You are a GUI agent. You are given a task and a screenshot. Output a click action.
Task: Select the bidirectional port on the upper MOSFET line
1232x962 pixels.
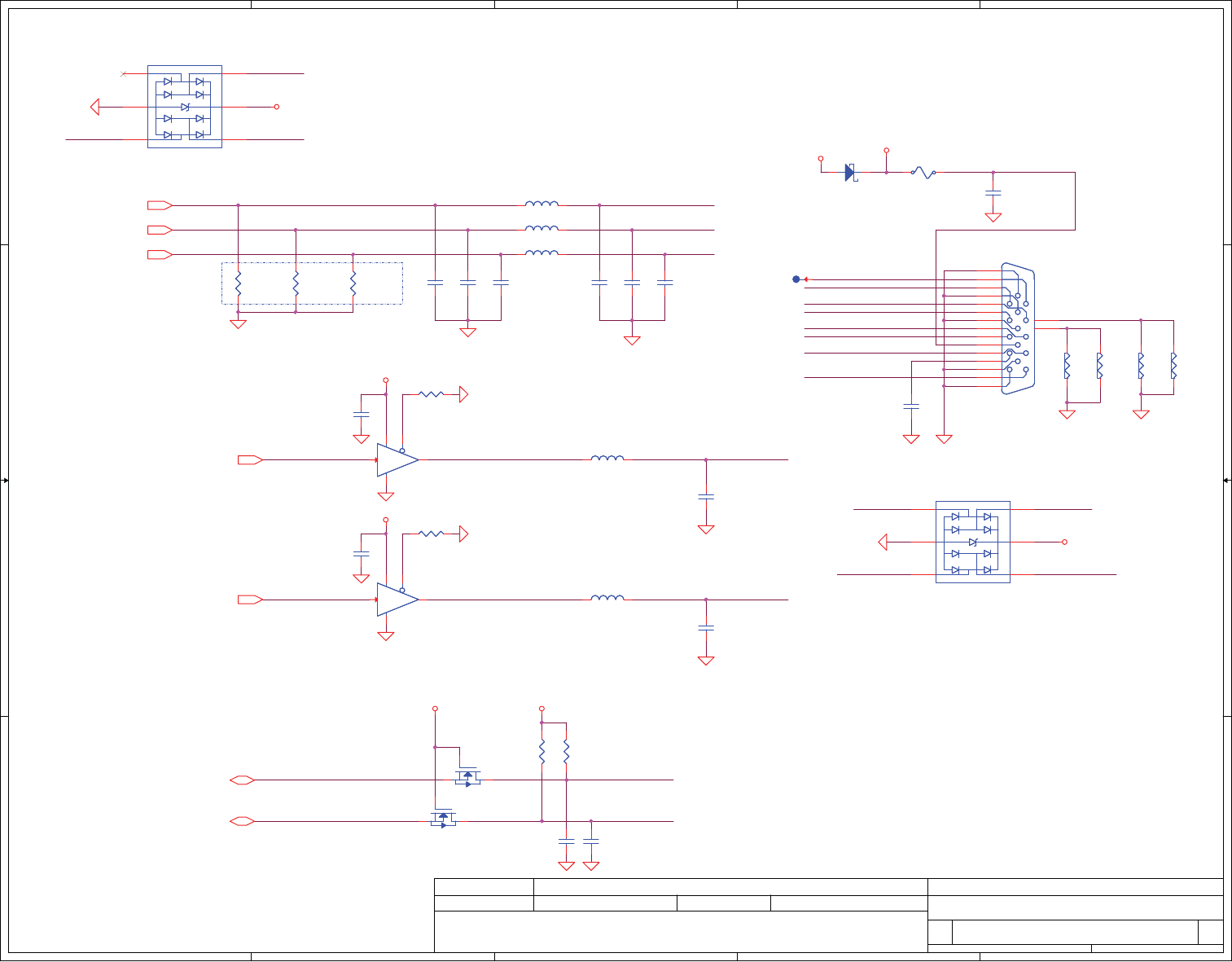(x=243, y=780)
